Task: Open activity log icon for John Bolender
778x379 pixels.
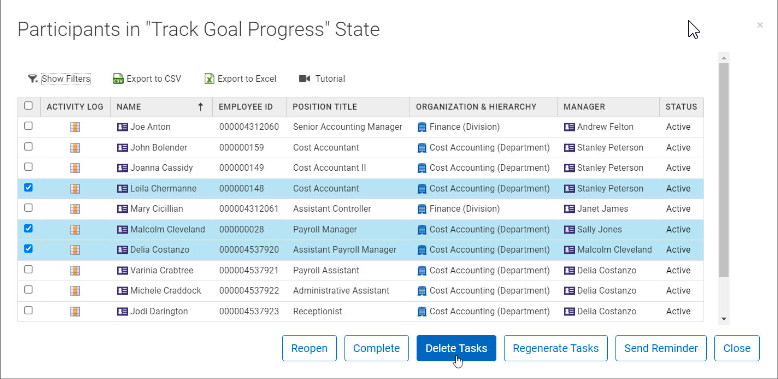Action: point(75,148)
